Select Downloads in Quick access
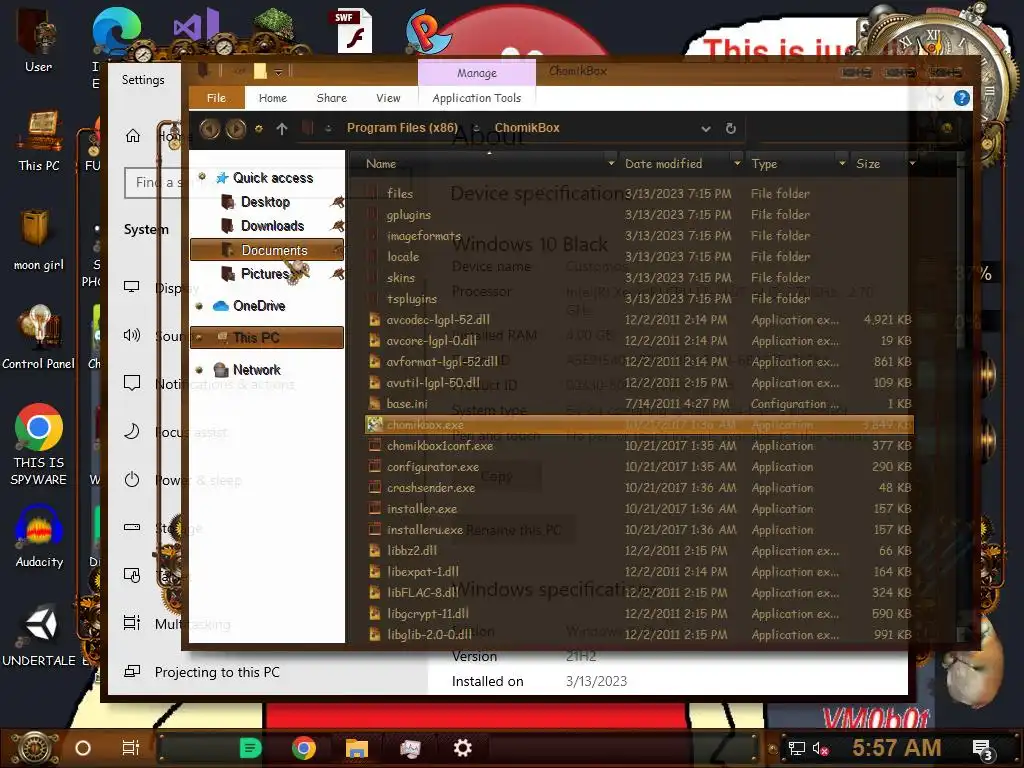 tap(272, 226)
